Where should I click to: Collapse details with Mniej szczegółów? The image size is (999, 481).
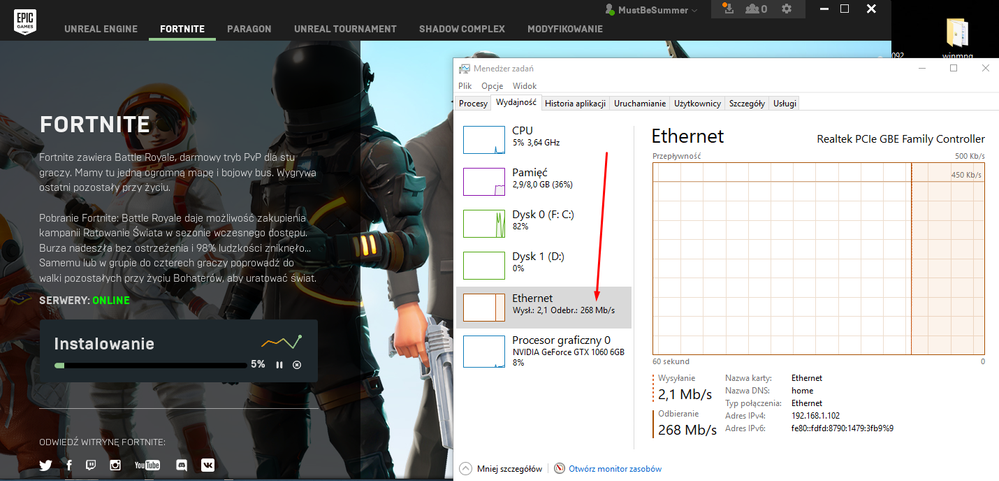pos(500,468)
